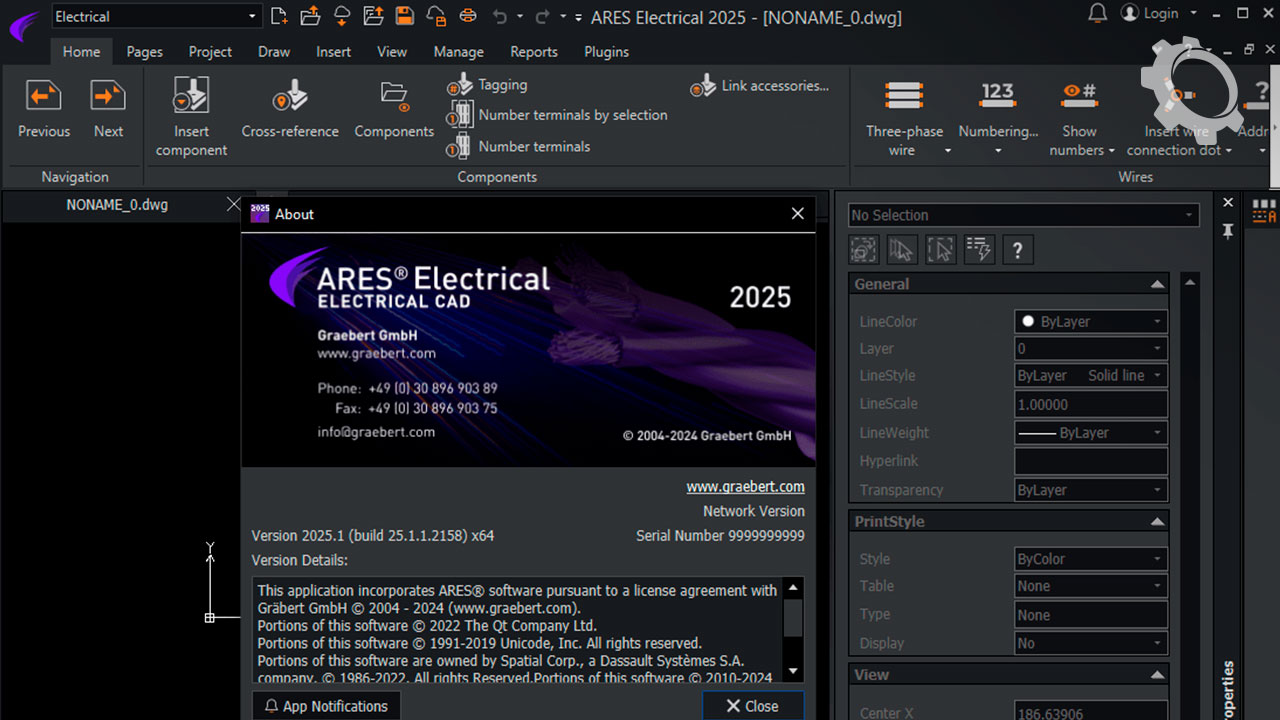This screenshot has height=720, width=1280.
Task: Click the Tagging tool
Action: point(488,85)
